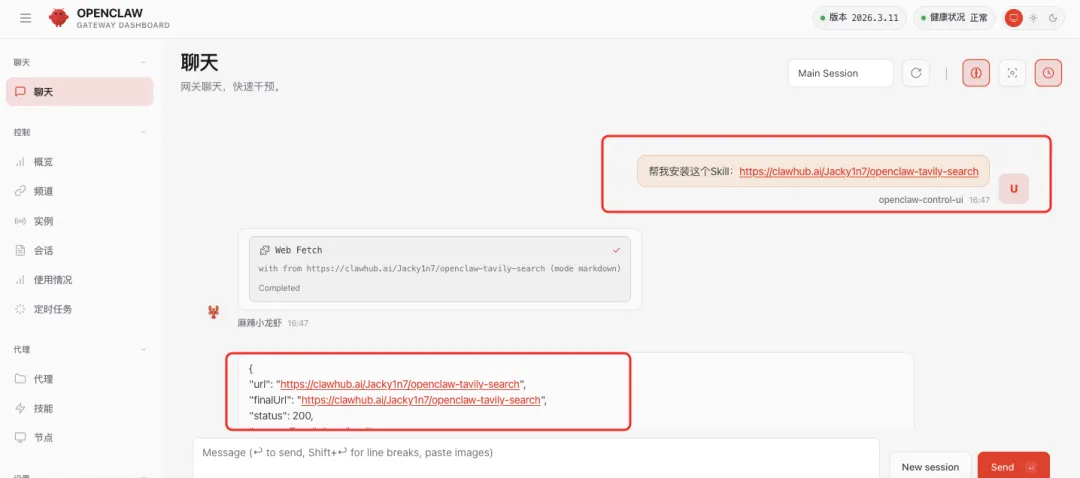Click the lobster assistant avatar
1080x478 pixels.
click(214, 312)
